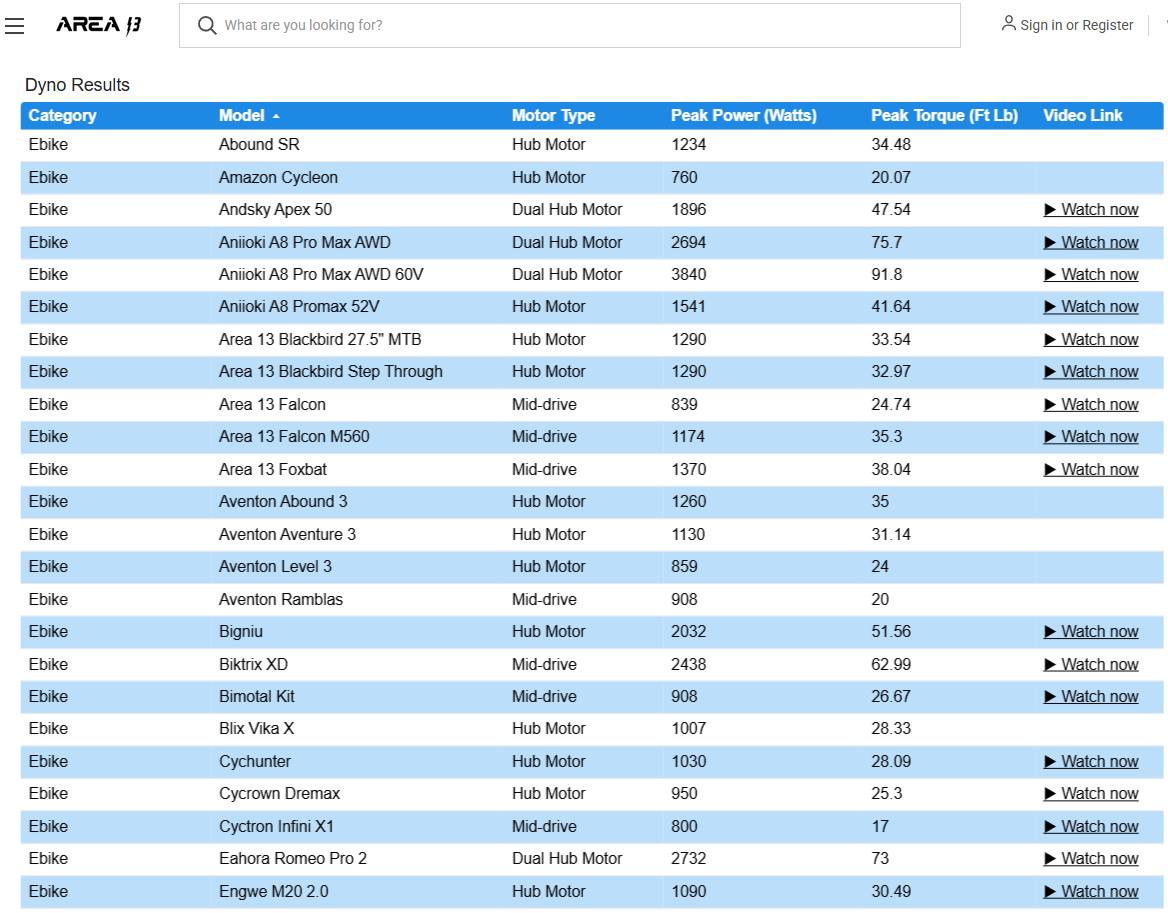Image resolution: width=1168 pixels, height=913 pixels.
Task: Watch Area 13 Blackbird Step Through video
Action: coord(1091,372)
